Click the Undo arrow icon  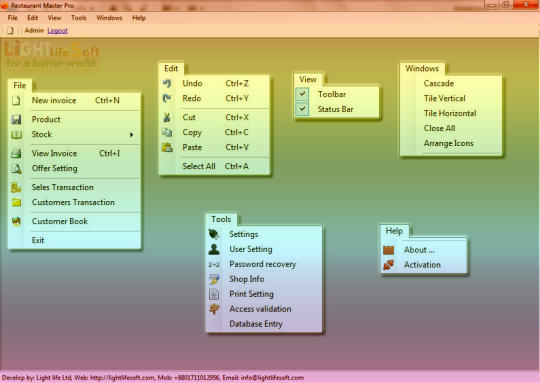click(x=167, y=83)
